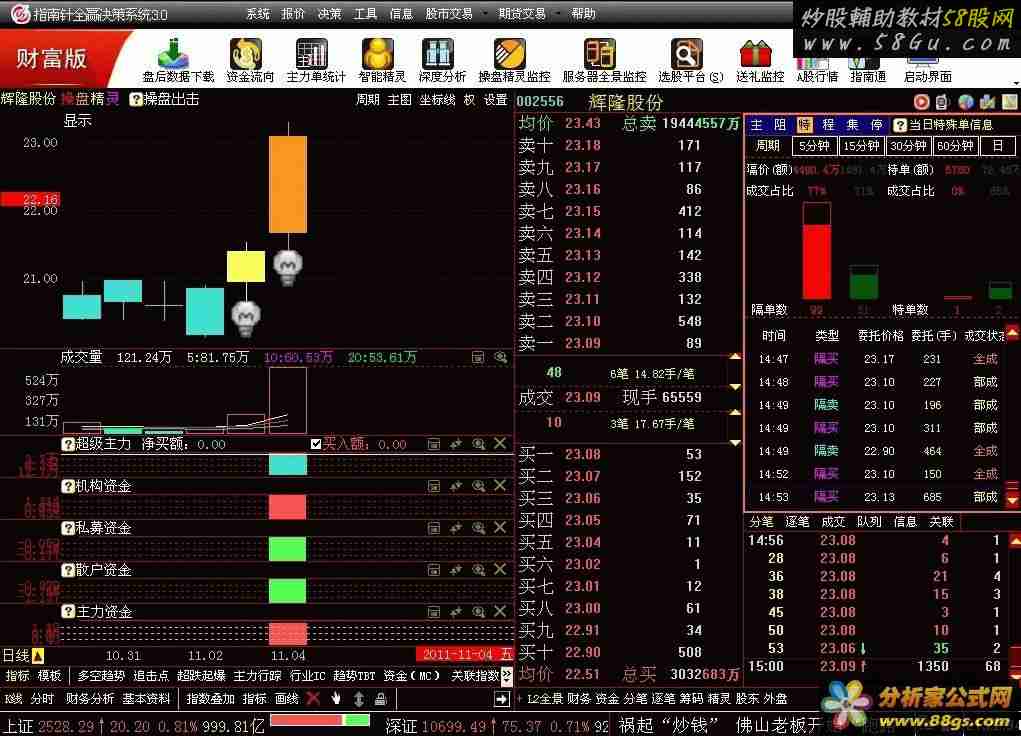
Task: Open the 报价 menu
Action: pyautogui.click(x=293, y=14)
